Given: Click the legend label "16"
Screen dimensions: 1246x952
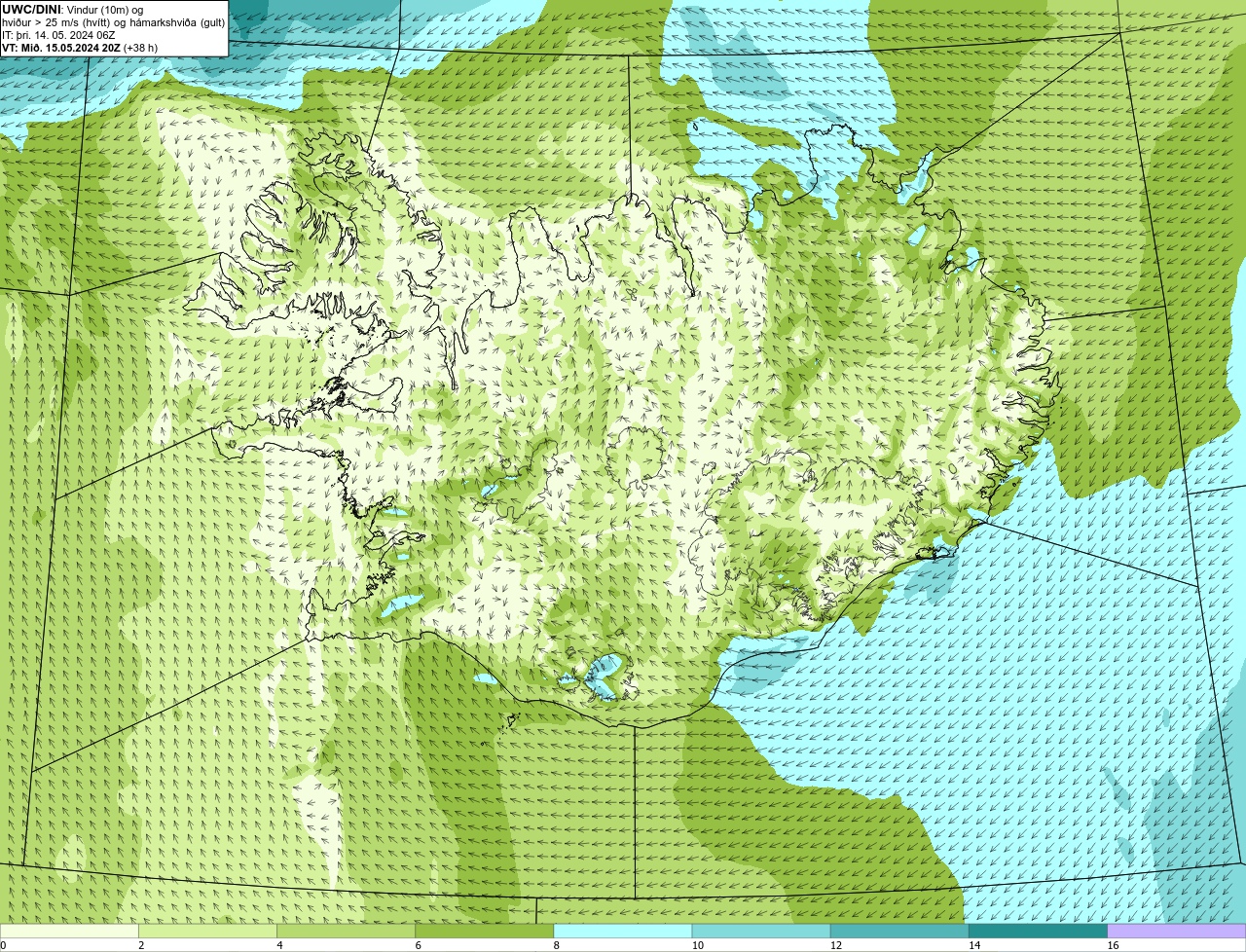Looking at the screenshot, I should point(1112,945).
